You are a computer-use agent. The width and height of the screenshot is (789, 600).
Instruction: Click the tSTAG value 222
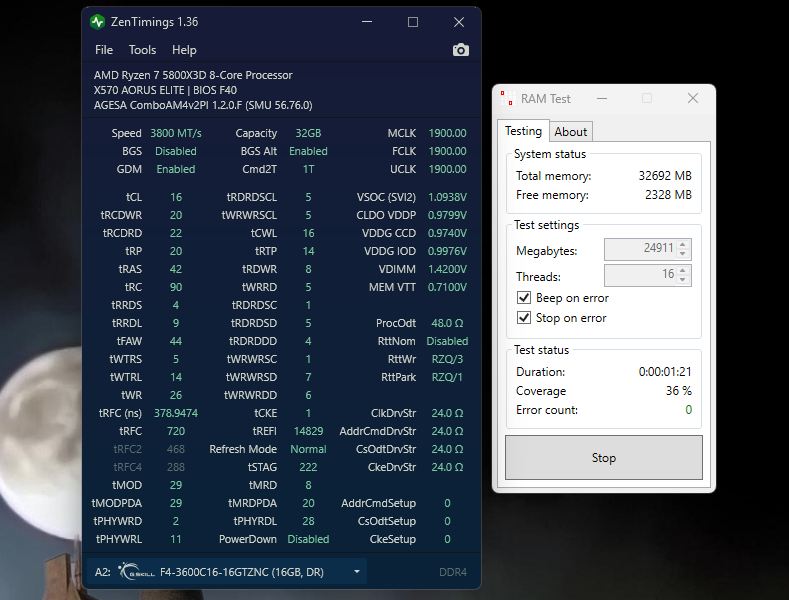308,467
